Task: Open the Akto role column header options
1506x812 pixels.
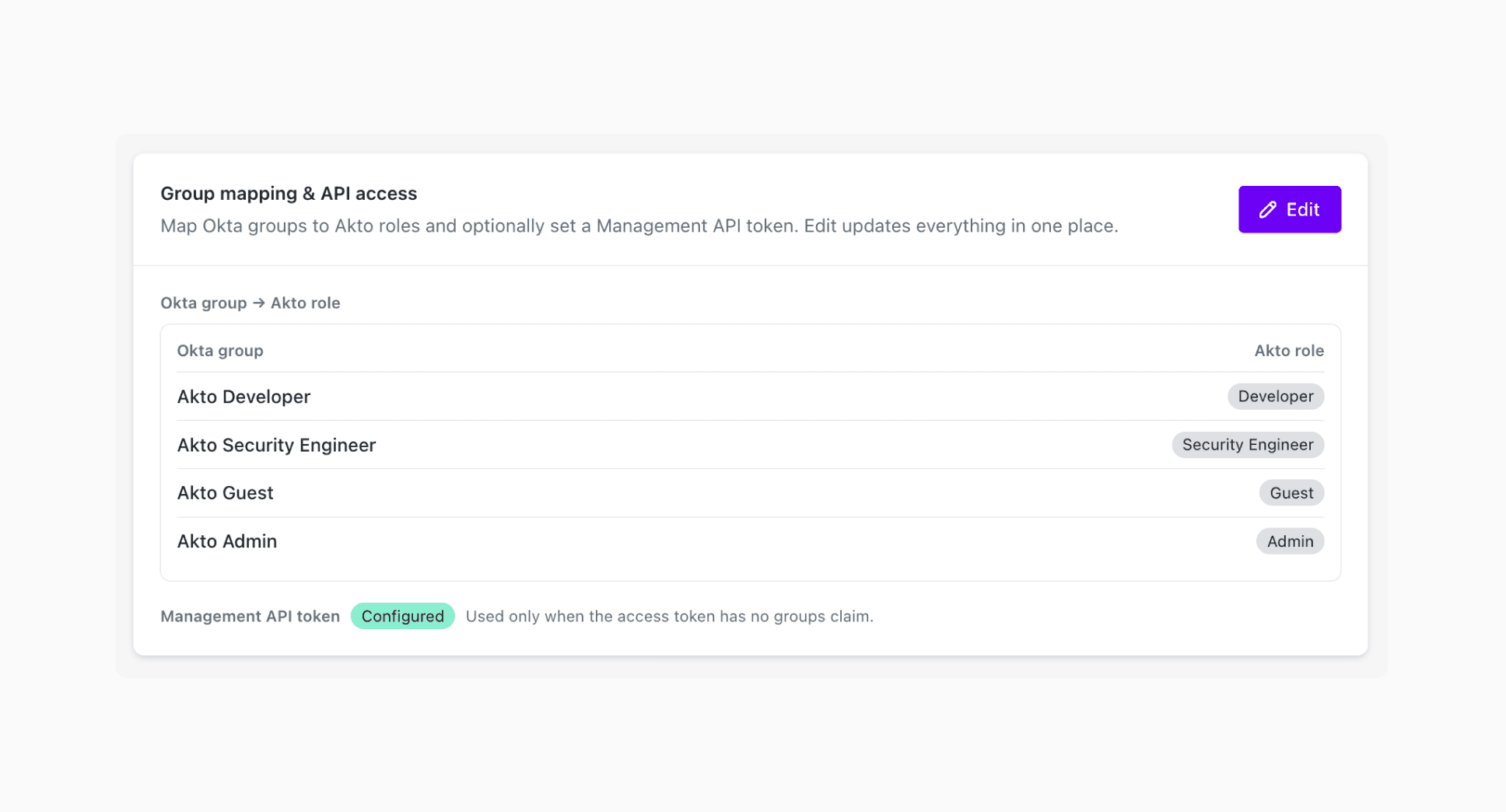Action: click(x=1289, y=351)
